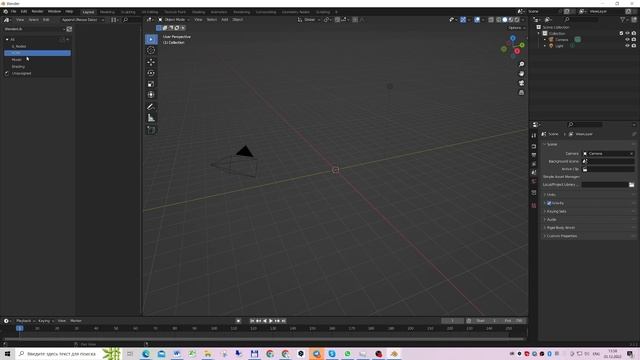Open the asset library selector dropdown
This screenshot has width=640, height=360.
click(x=34, y=29)
